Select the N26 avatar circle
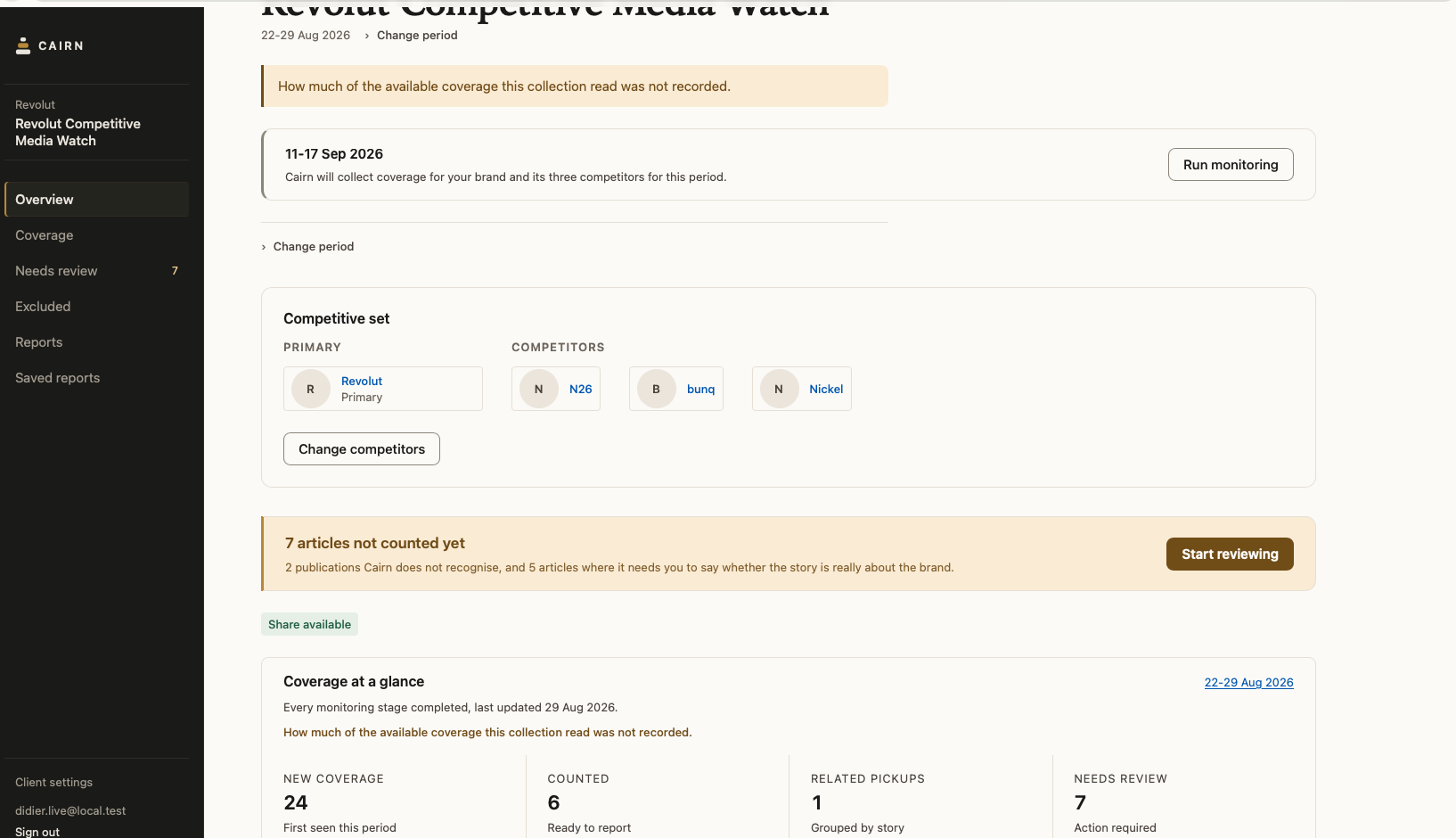 point(539,389)
